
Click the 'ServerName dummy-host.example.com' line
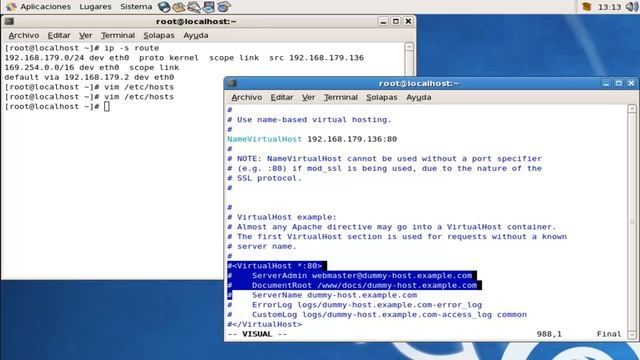[322, 295]
